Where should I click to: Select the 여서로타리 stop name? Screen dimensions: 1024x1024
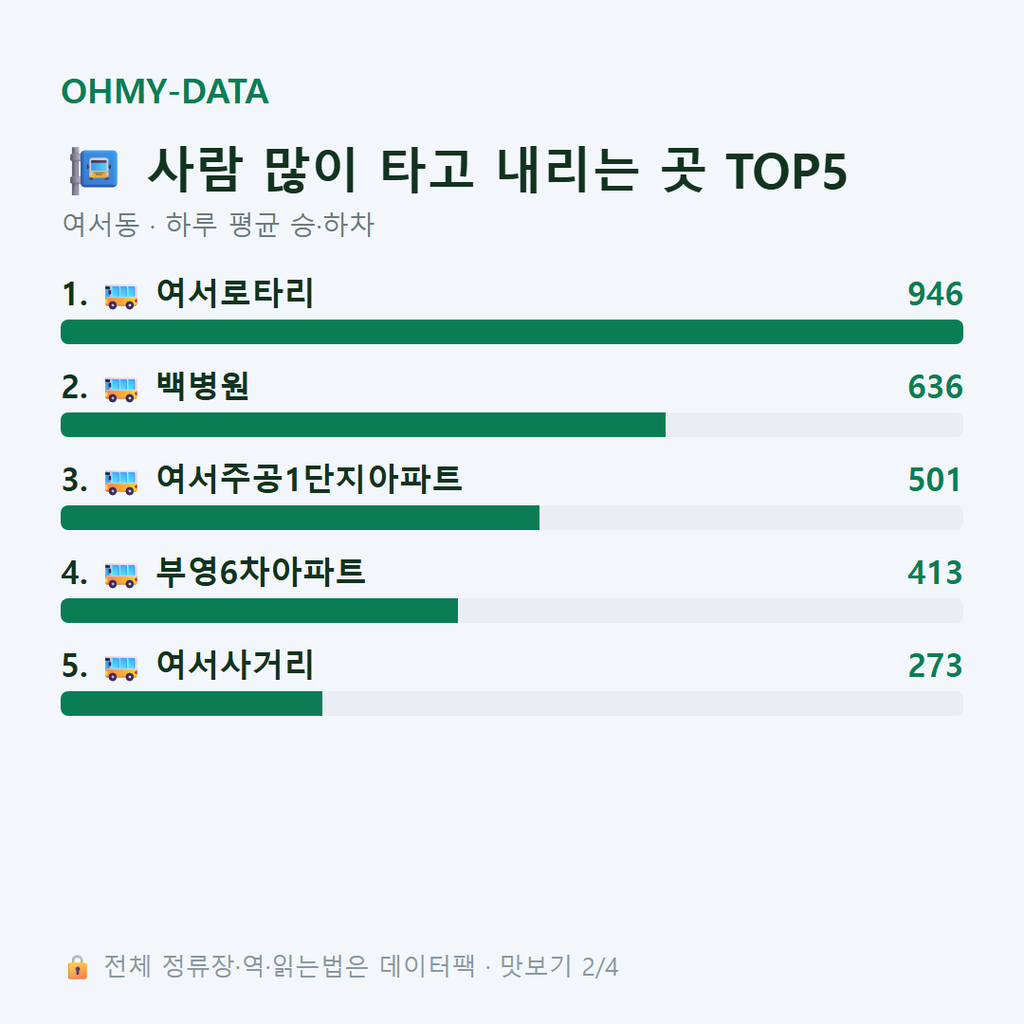click(235, 293)
